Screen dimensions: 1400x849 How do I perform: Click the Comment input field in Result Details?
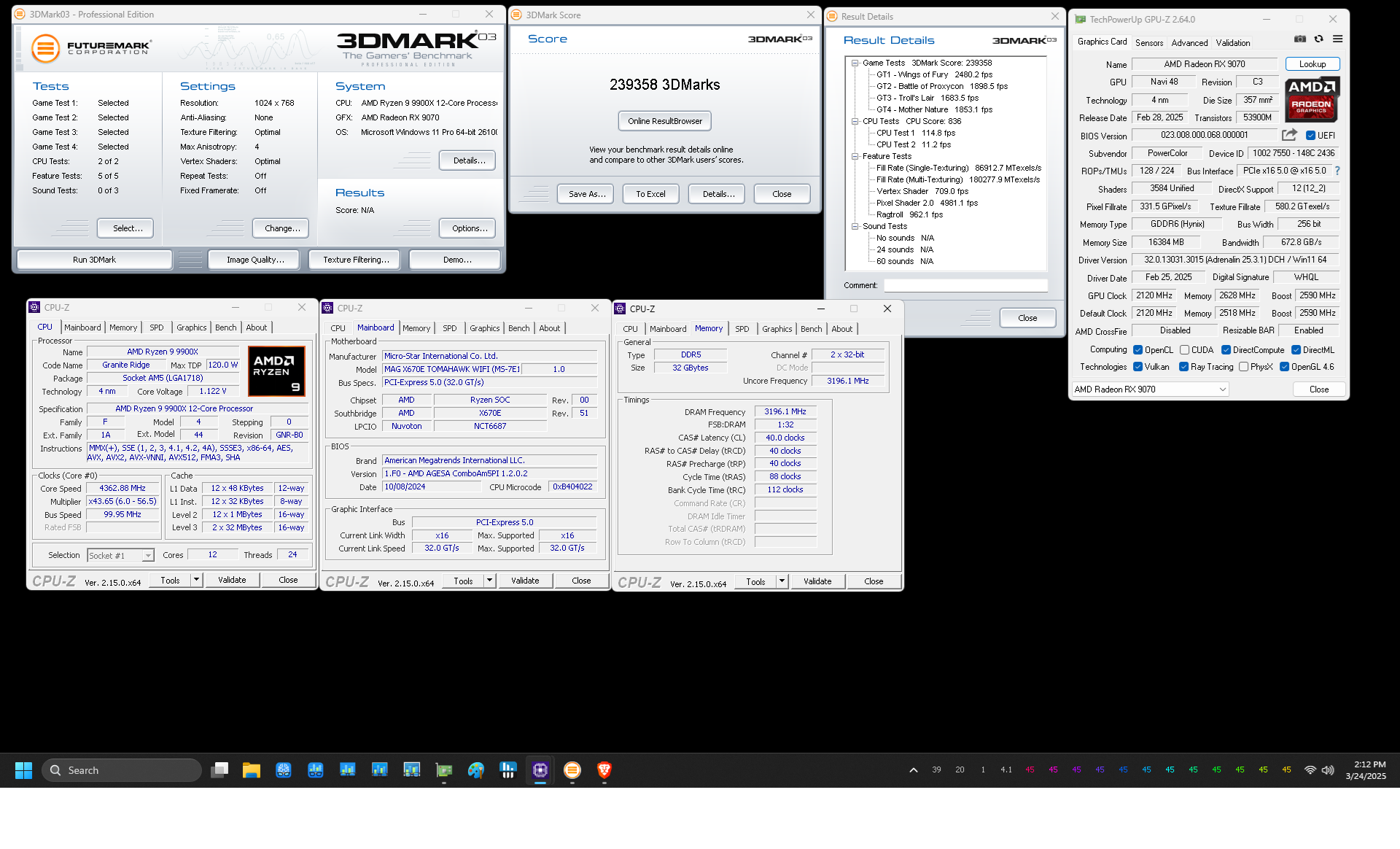click(x=965, y=285)
